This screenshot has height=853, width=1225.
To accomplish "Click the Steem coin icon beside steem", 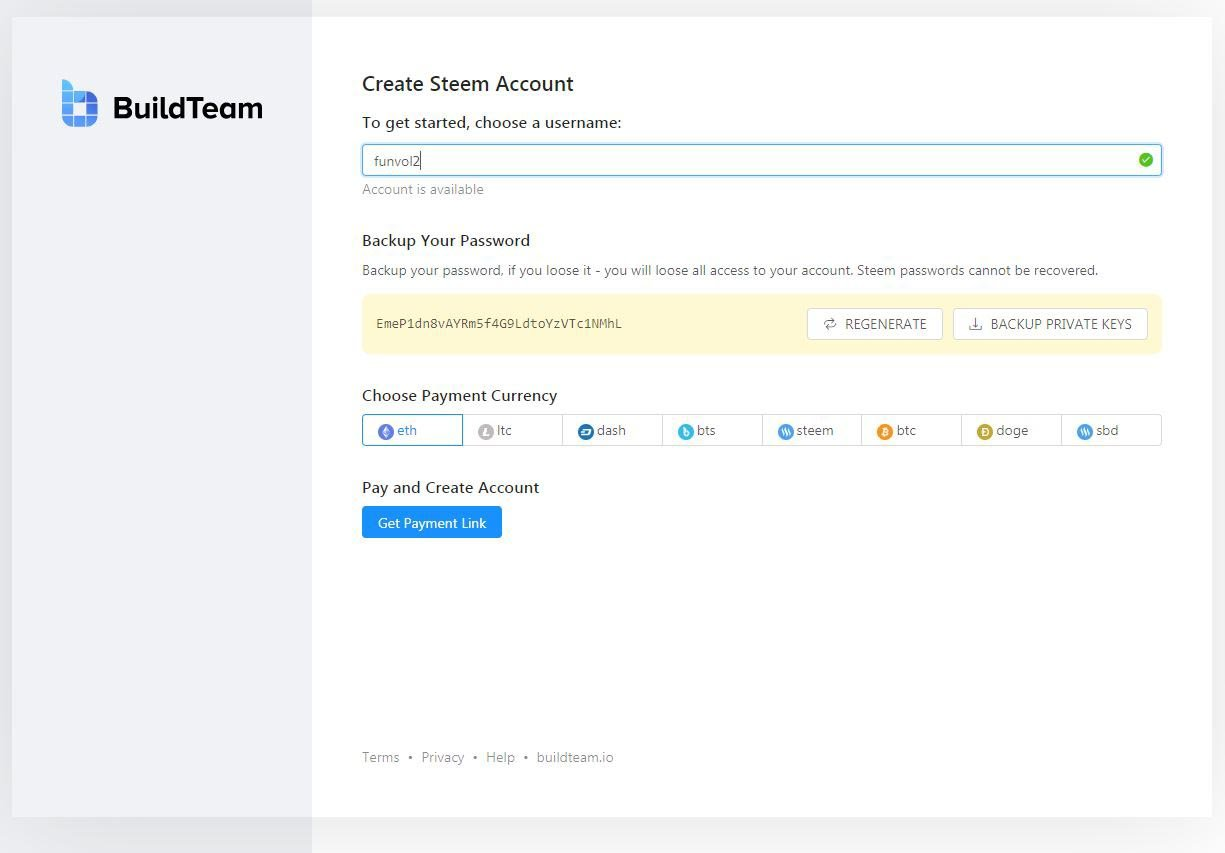I will click(x=786, y=431).
